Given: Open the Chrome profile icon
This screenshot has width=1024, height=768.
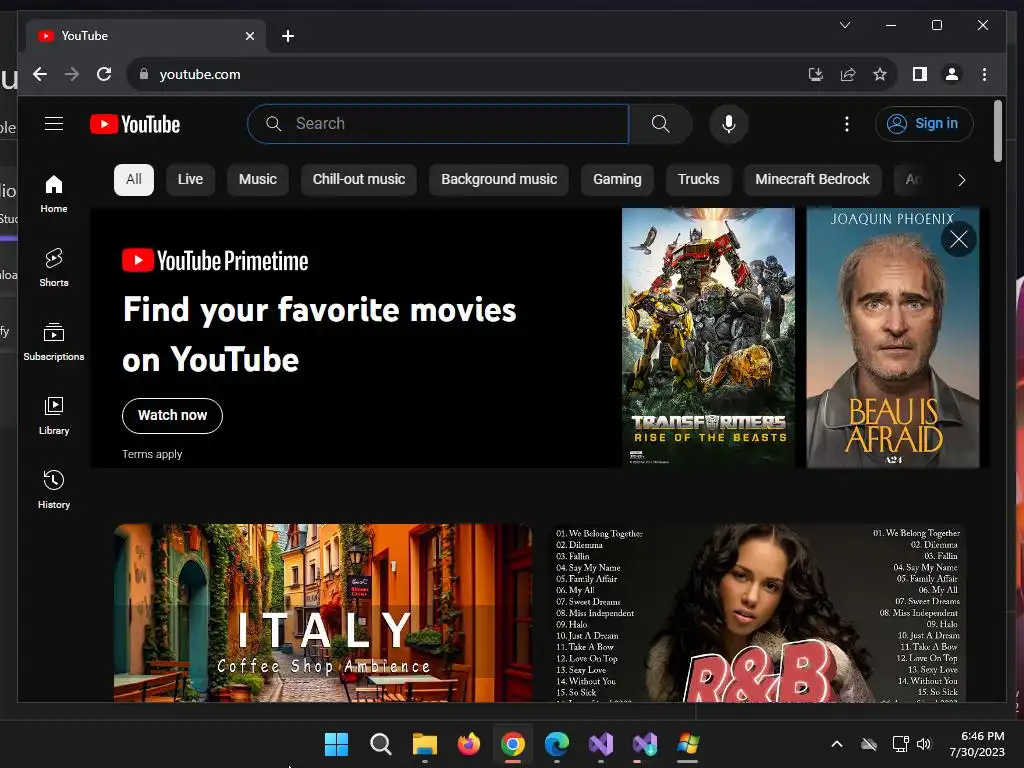Looking at the screenshot, I should click(x=952, y=74).
